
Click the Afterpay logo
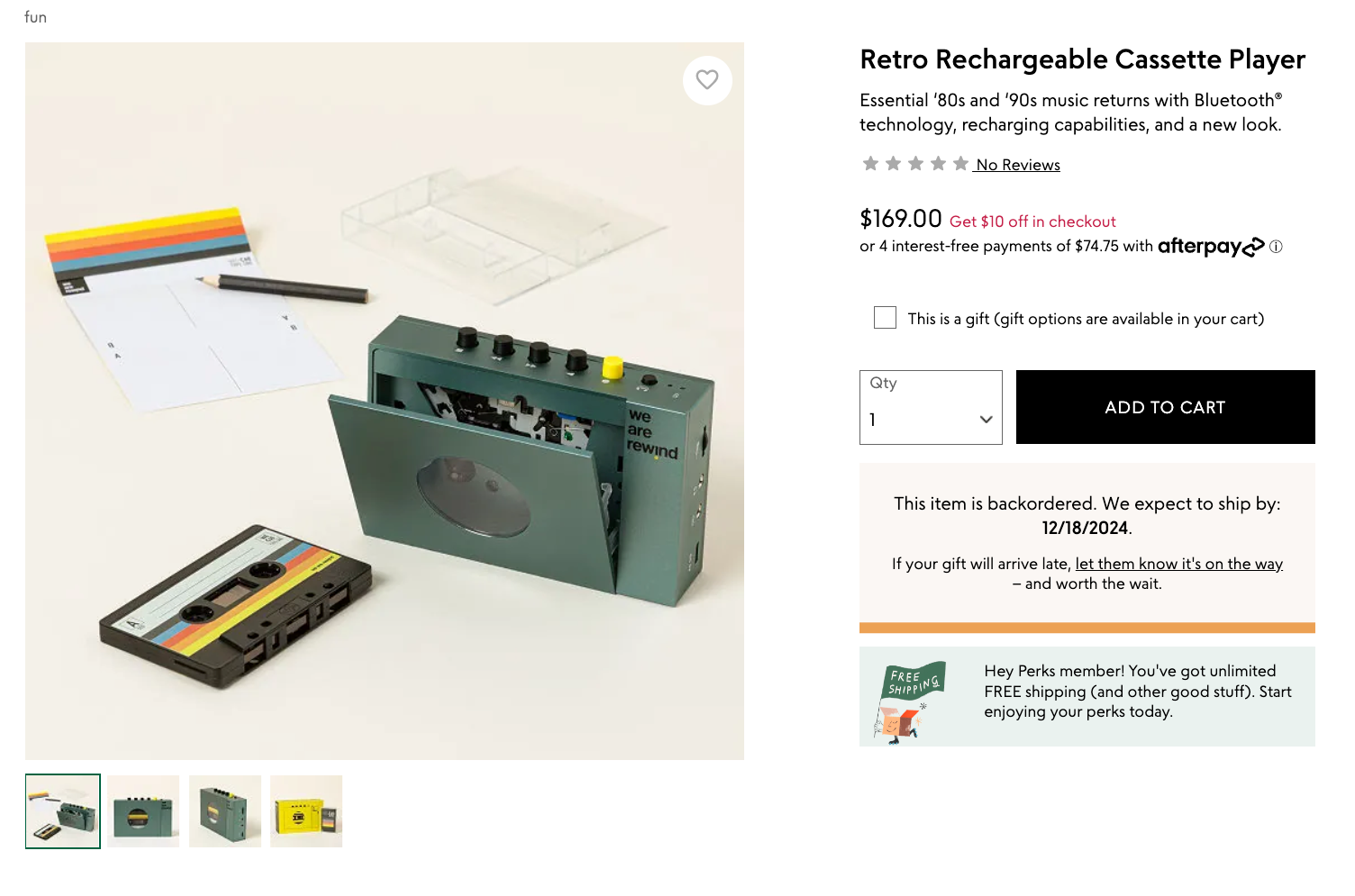1210,247
